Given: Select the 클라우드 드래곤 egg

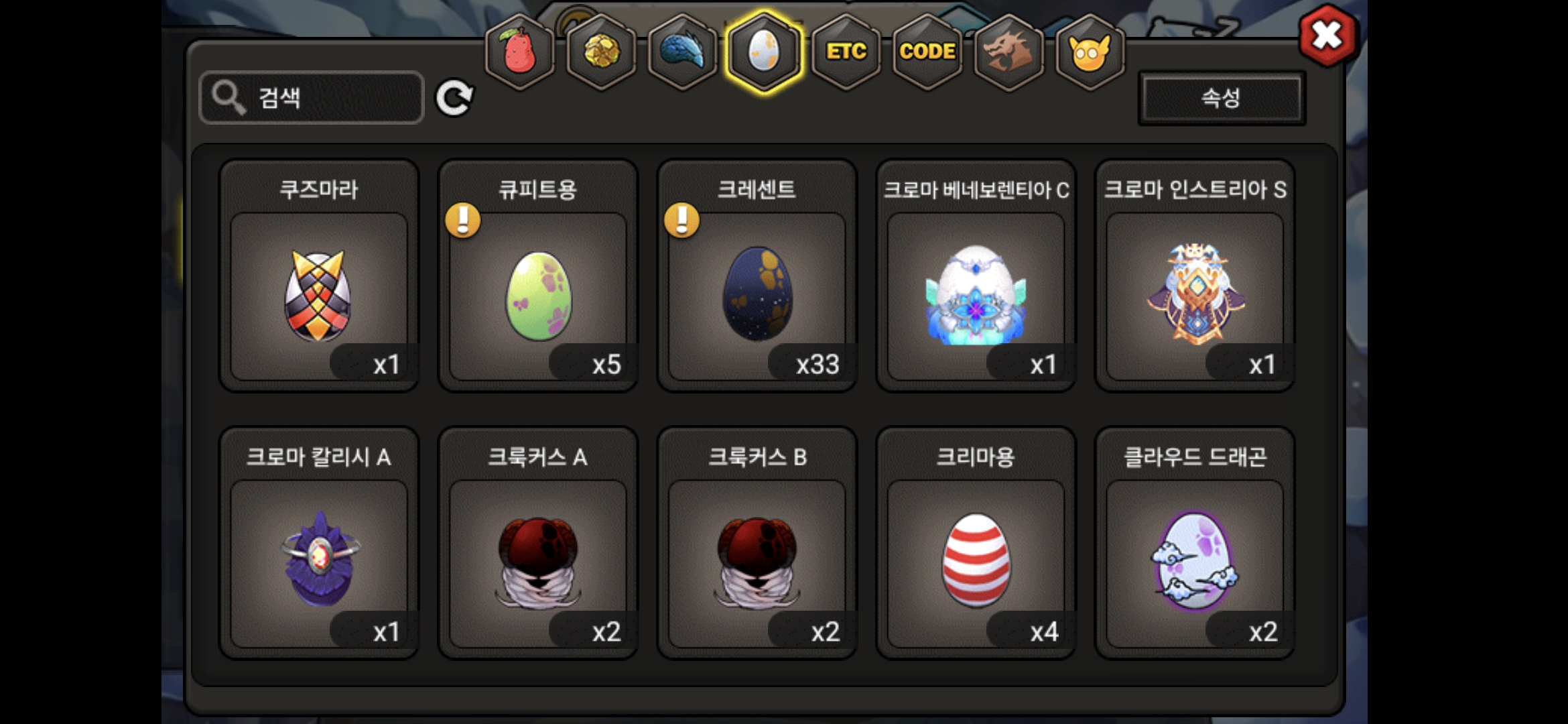Looking at the screenshot, I should click(1195, 543).
